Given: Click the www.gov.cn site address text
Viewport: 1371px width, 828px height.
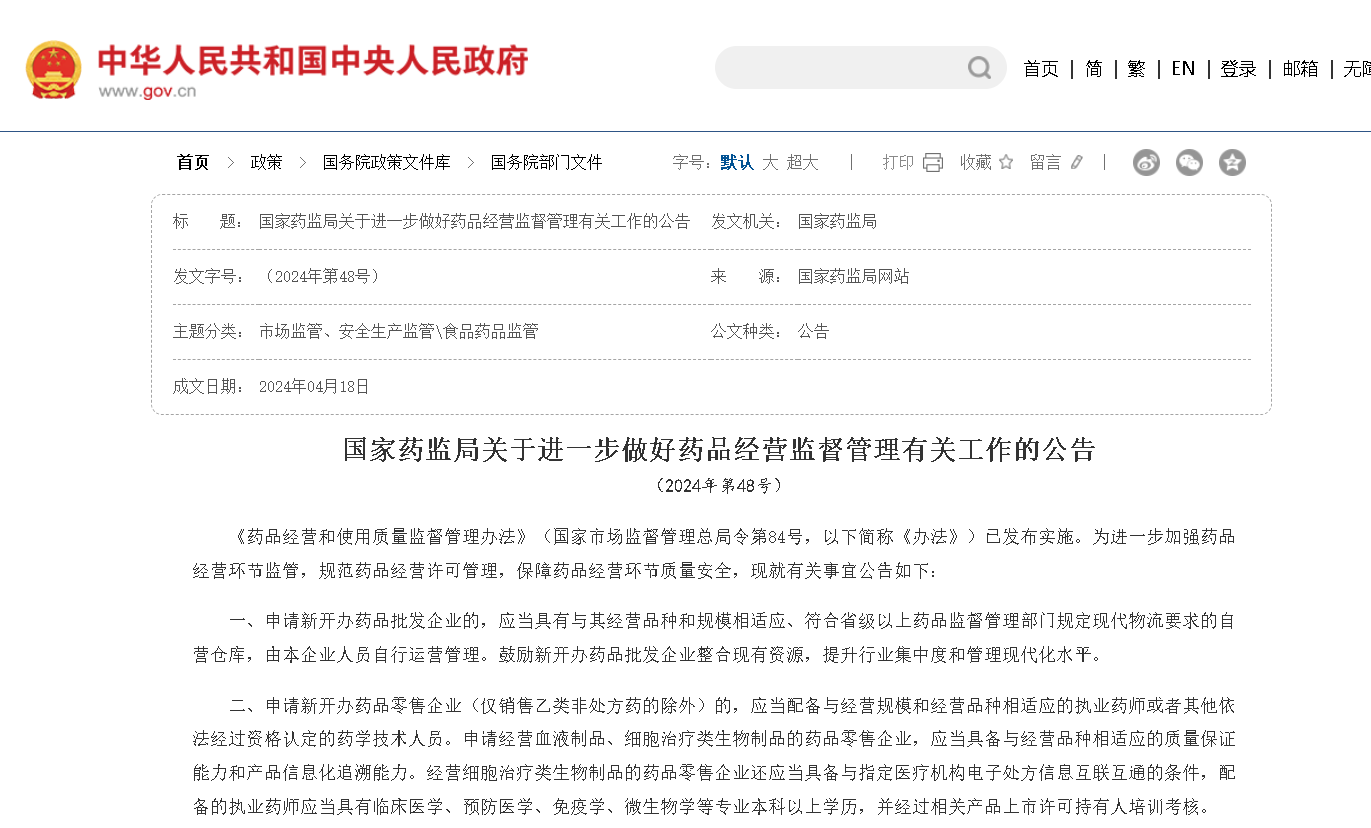Looking at the screenshot, I should tap(147, 92).
